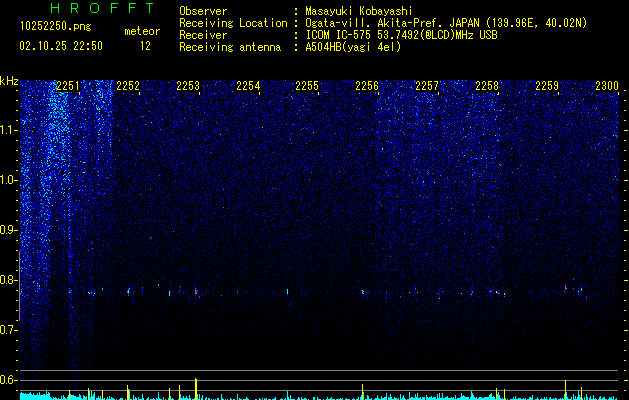Screen dimensions: 629x400
Task: Click the red meteor echo after 2259
Action: [x=566, y=287]
